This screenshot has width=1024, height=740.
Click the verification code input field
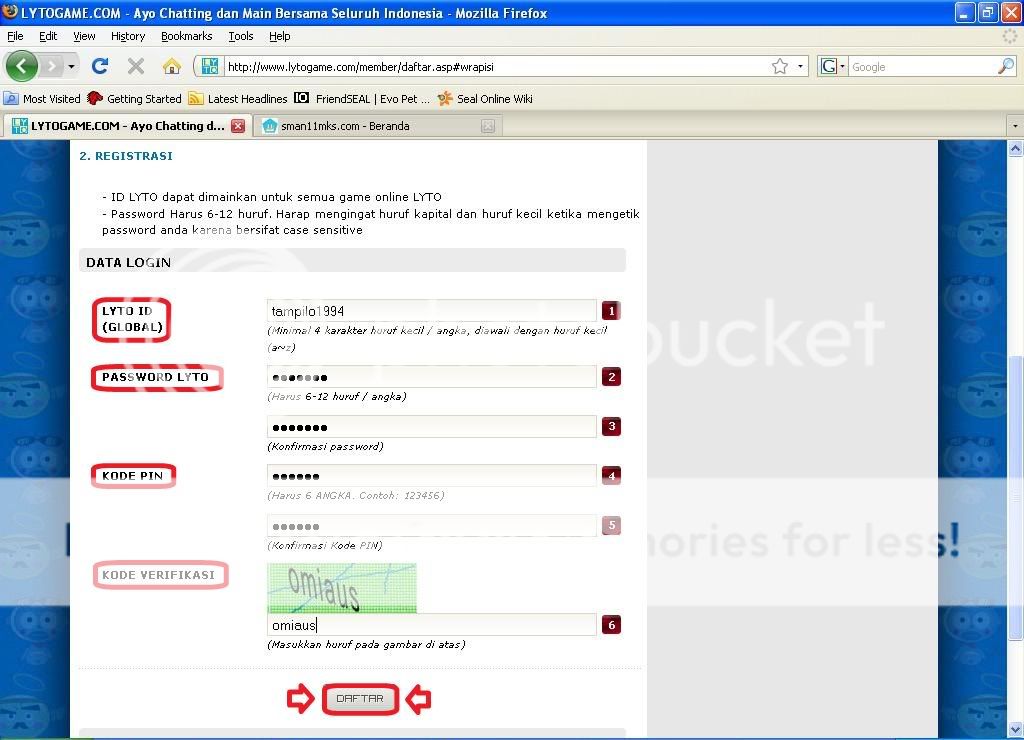point(431,625)
